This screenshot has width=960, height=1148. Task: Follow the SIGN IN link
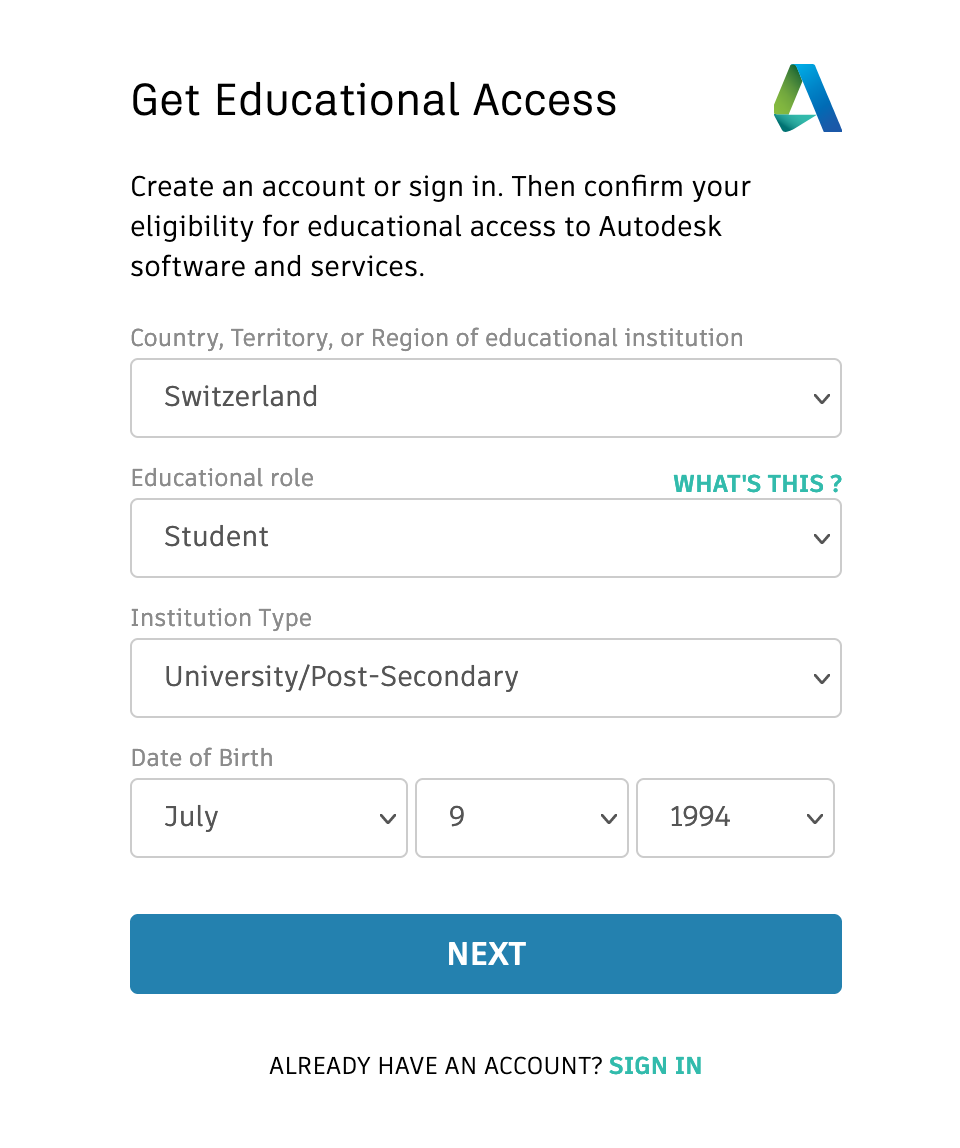(655, 1066)
